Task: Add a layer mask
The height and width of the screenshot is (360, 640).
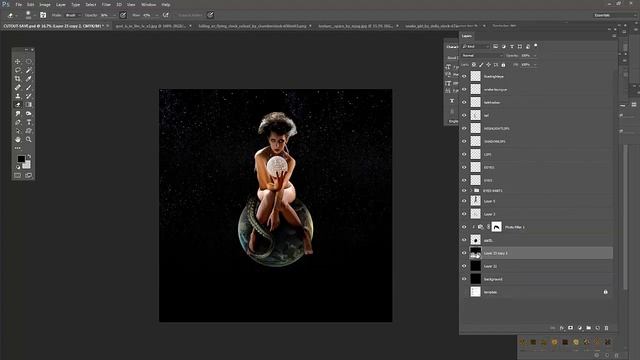Action: pyautogui.click(x=571, y=328)
